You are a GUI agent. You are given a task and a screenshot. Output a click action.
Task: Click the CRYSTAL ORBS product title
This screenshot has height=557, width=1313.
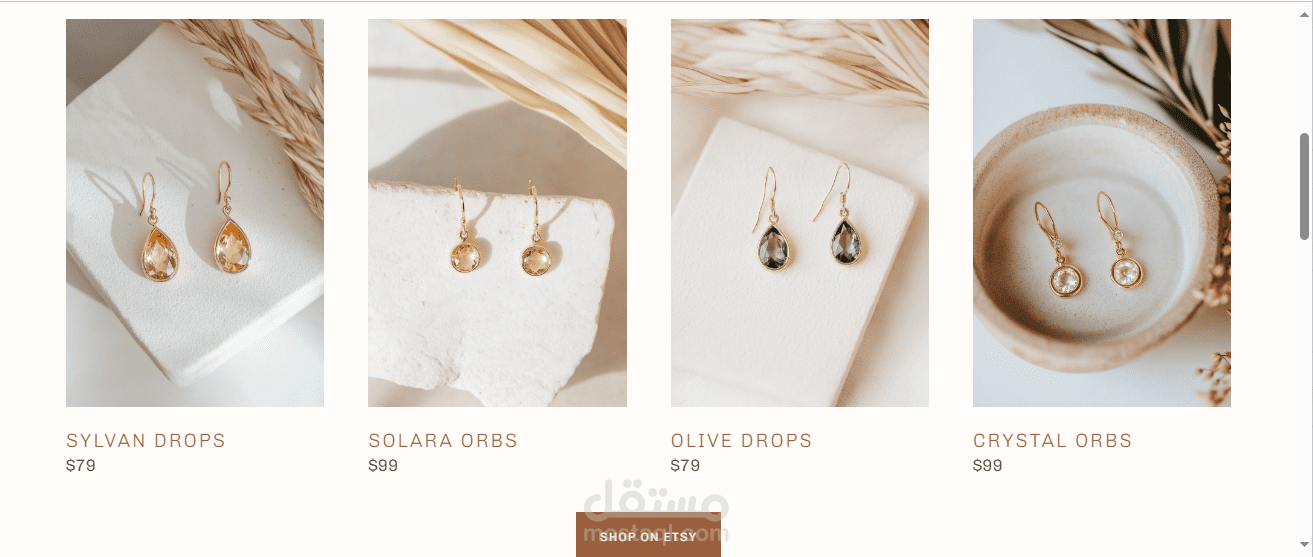[1053, 441]
